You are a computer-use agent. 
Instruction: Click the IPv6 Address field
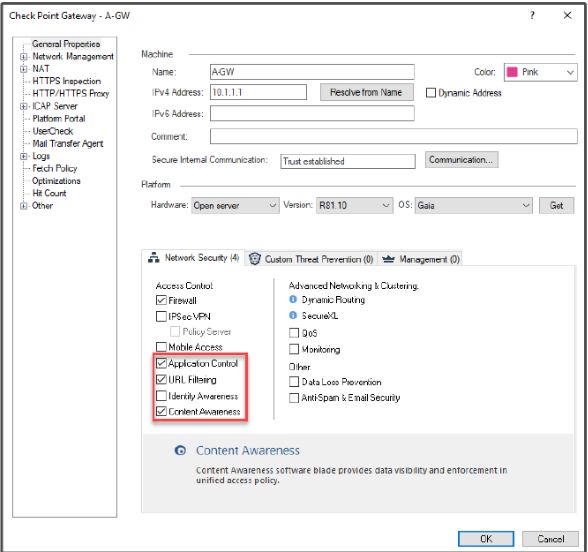(x=312, y=113)
